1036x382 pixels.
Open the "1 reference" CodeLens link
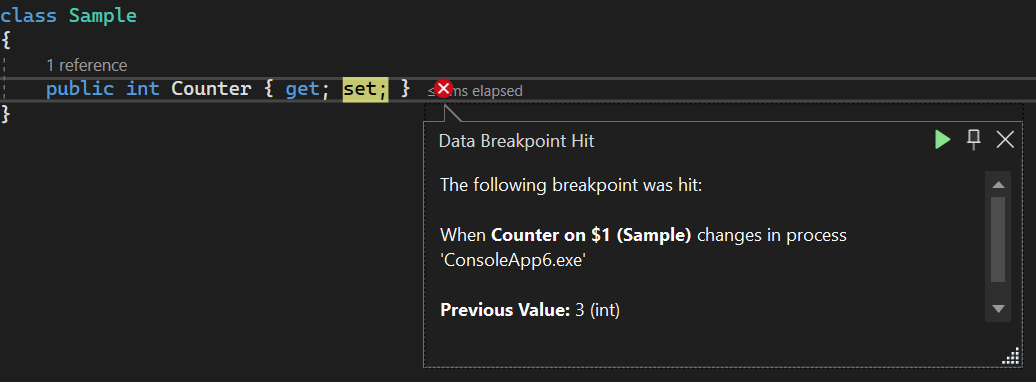87,65
